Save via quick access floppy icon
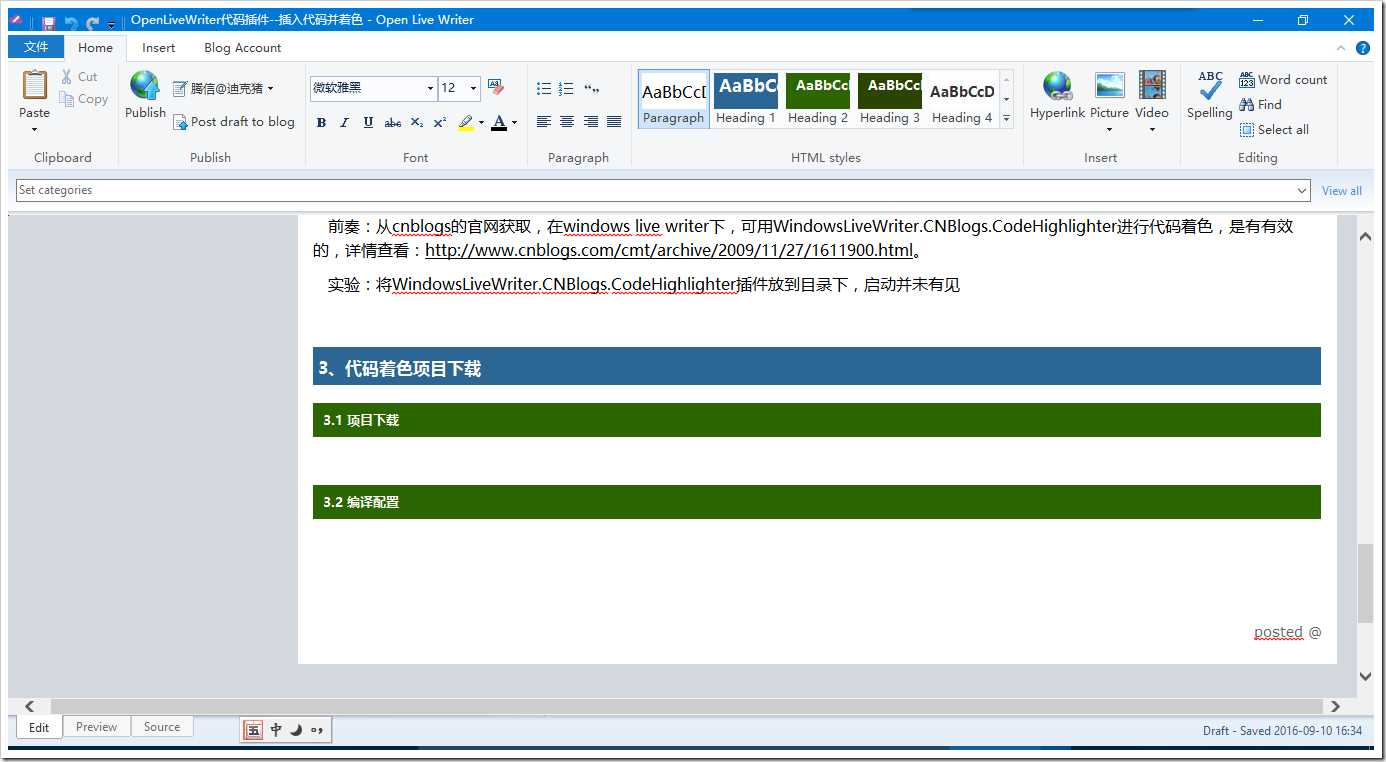This screenshot has height=762, width=1386. [48, 22]
